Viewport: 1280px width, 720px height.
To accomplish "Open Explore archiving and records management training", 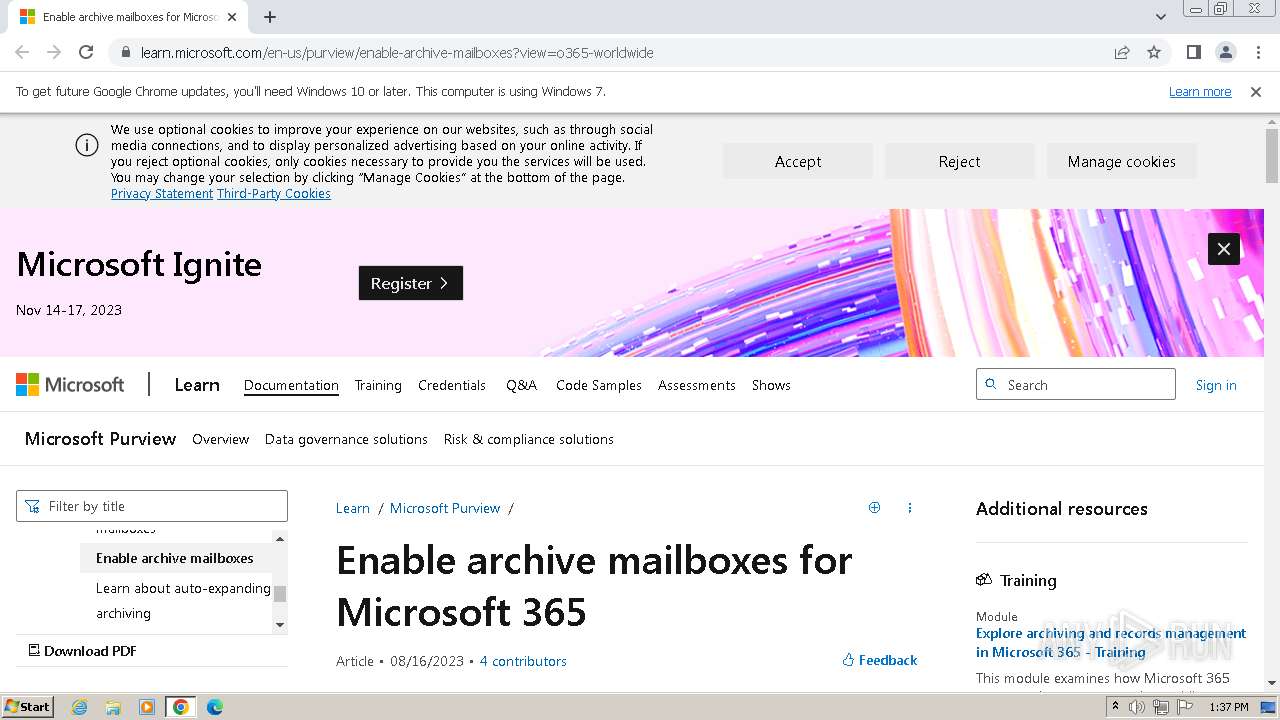I will (x=1111, y=642).
